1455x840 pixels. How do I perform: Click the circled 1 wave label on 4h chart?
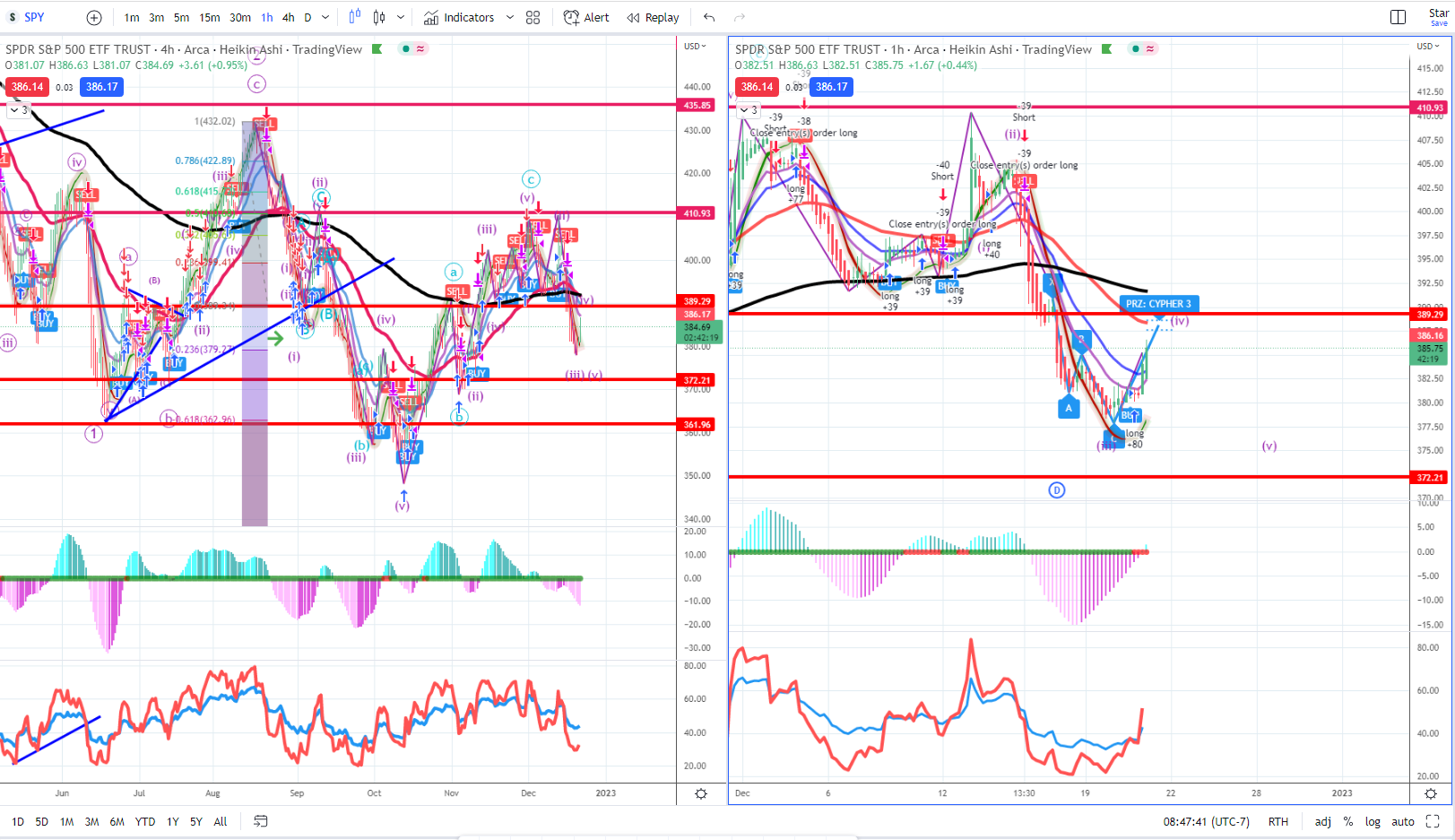tap(94, 434)
